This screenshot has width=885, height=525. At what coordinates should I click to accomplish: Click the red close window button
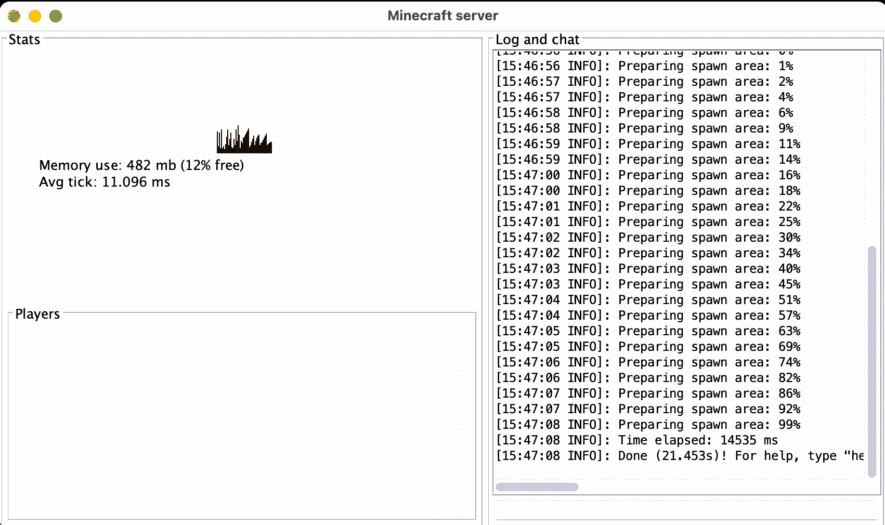pos(14,16)
